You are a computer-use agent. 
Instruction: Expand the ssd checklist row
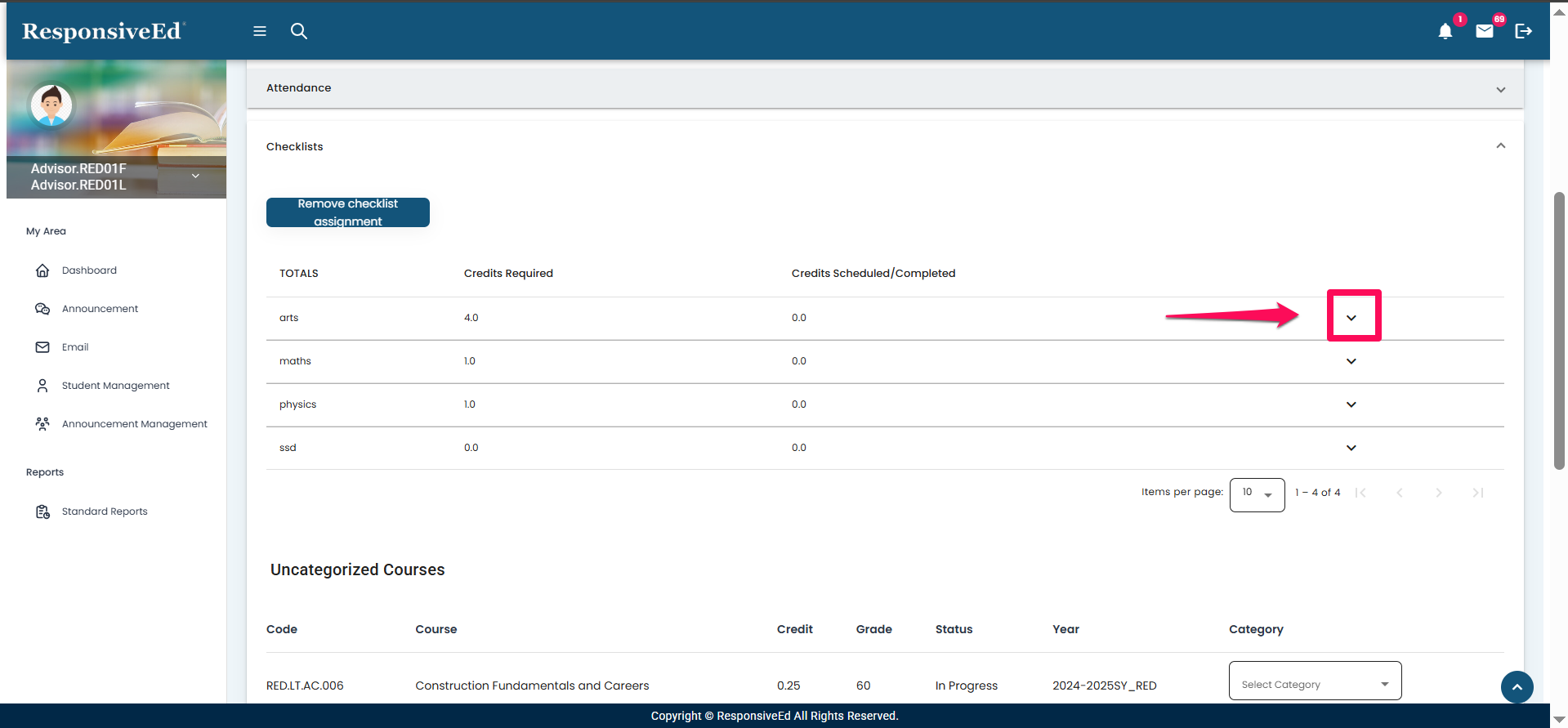tap(1351, 448)
